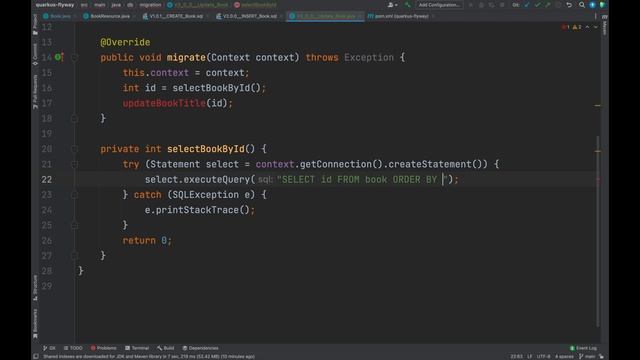Go to previous highlighted error arrow
Viewport: 640px width, 360px height.
587,27
